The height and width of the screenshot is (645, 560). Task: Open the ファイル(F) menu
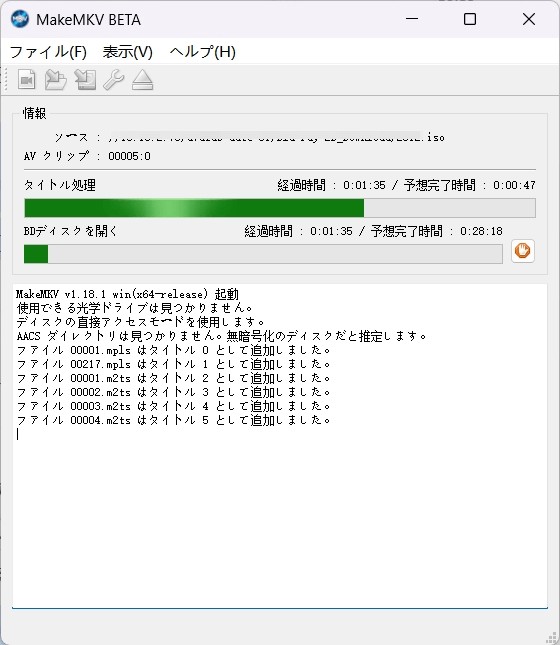point(48,52)
